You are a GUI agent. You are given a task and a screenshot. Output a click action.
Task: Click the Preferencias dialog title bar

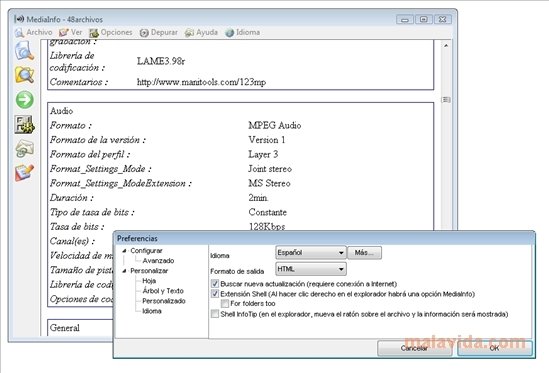tap(324, 238)
